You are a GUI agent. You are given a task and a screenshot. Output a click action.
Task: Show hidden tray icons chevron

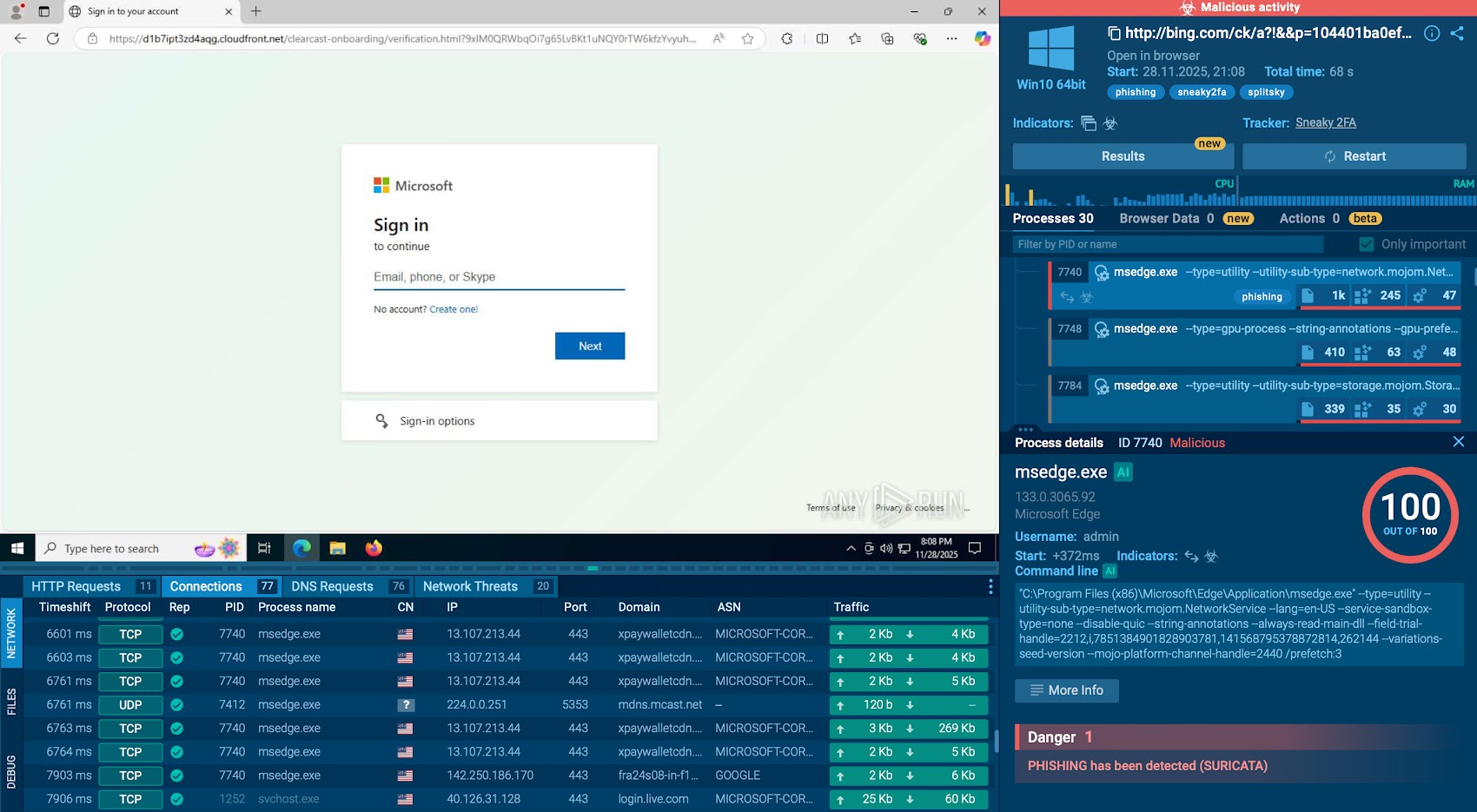(x=851, y=548)
